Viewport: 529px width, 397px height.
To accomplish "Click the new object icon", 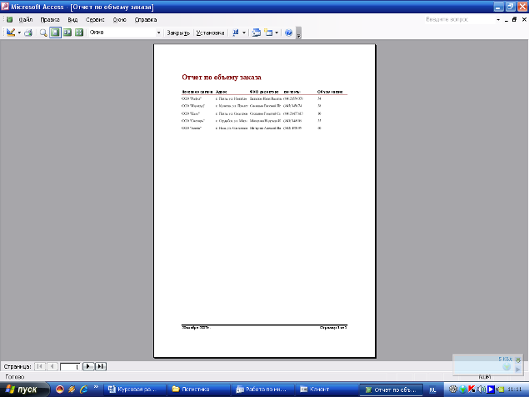I will (x=269, y=32).
